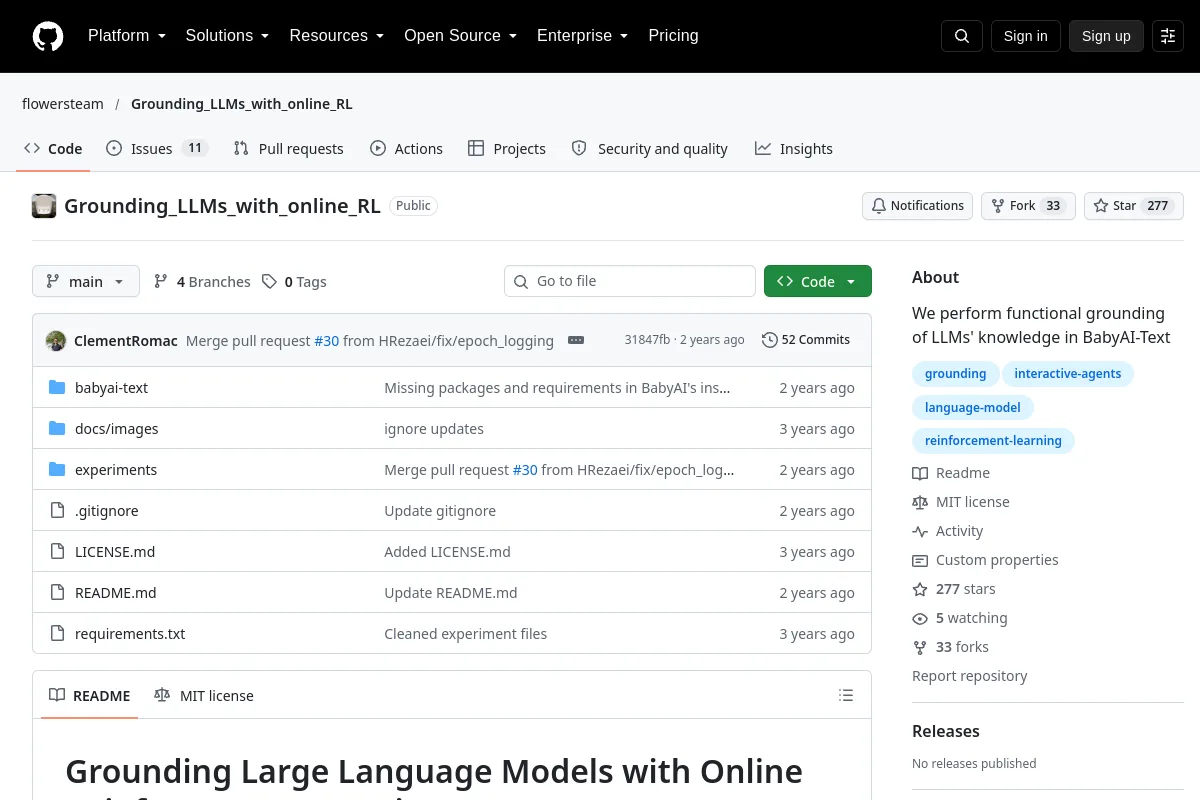Expand the commit message ellipsis
The image size is (1200, 800).
pos(576,340)
